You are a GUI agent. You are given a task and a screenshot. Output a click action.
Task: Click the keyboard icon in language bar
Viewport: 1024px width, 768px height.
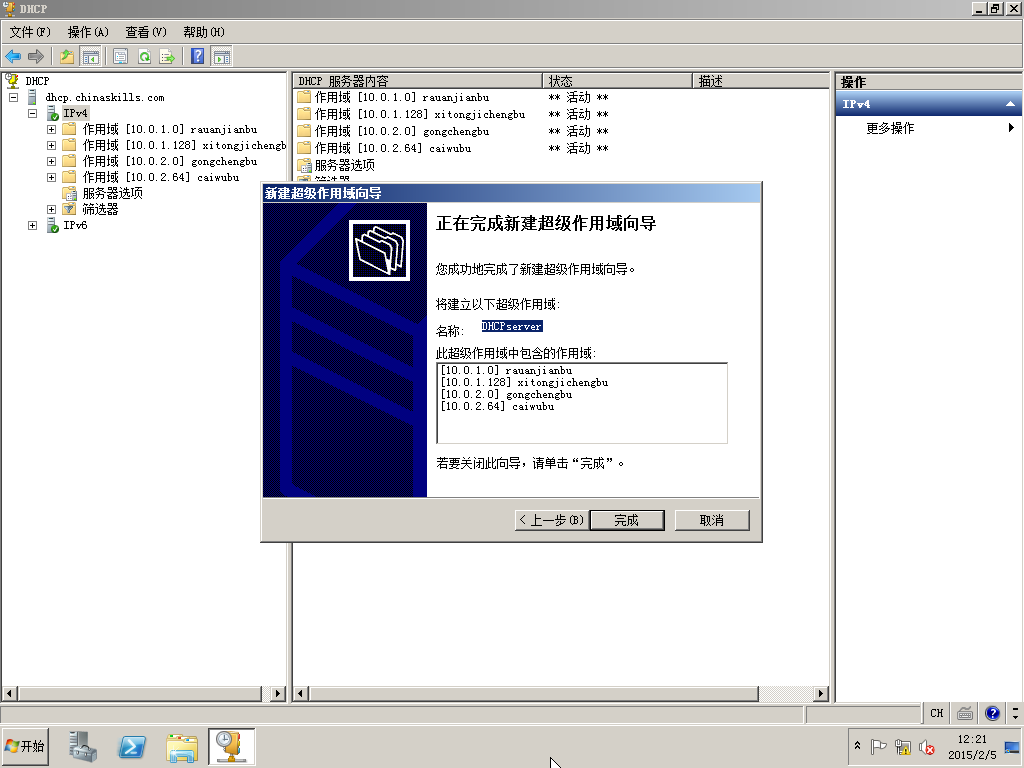[x=965, y=713]
